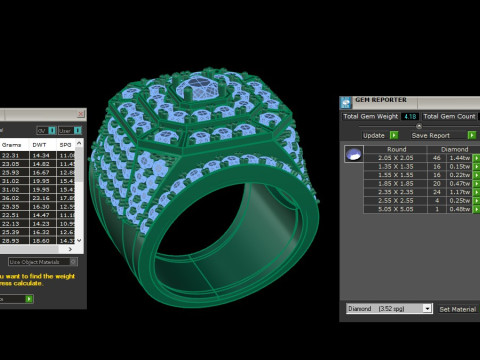Click the Total Gem Count label

(449, 116)
